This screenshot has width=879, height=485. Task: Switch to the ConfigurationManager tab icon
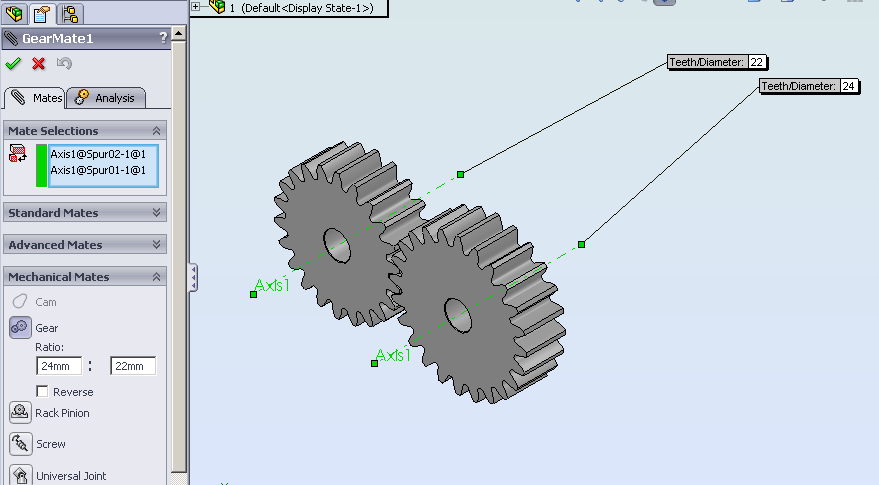click(70, 13)
